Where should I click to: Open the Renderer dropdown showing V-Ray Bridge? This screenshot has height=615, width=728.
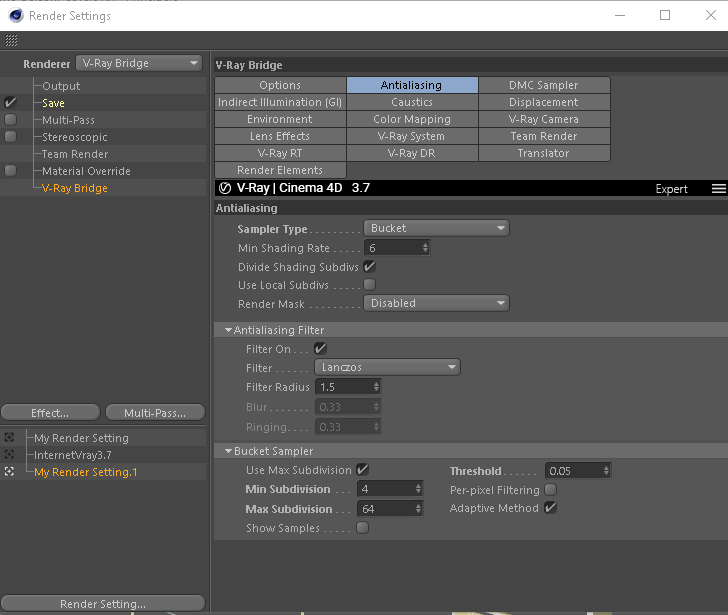[x=139, y=63]
